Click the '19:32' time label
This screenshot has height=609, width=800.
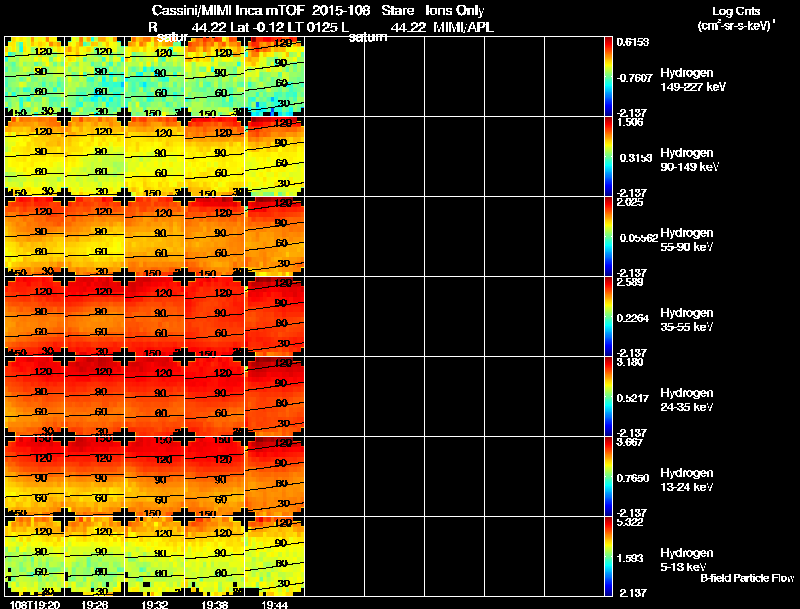(155, 604)
